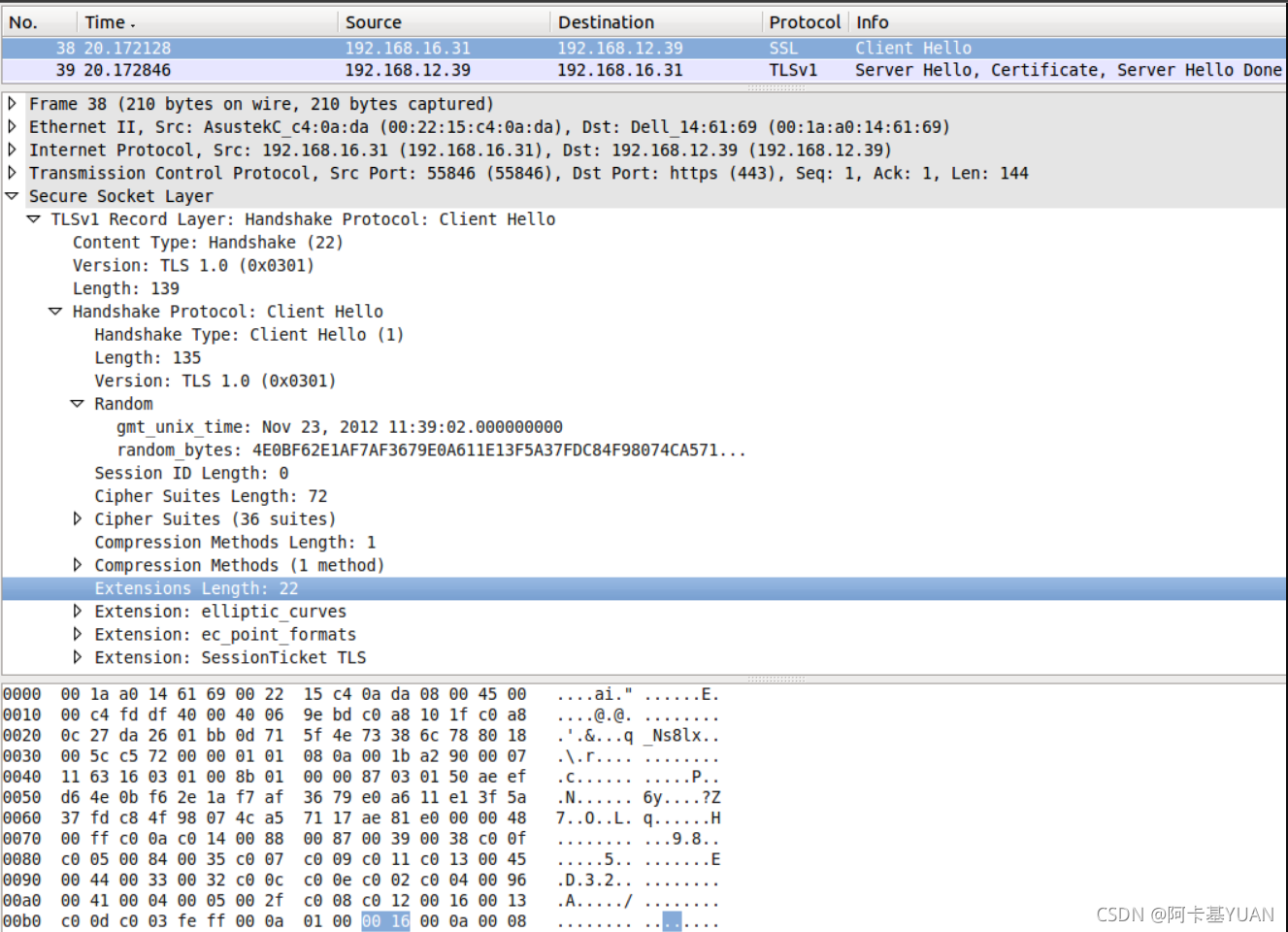Expand the Ethernet II section
Screen dimensions: 1288x932
[11, 126]
